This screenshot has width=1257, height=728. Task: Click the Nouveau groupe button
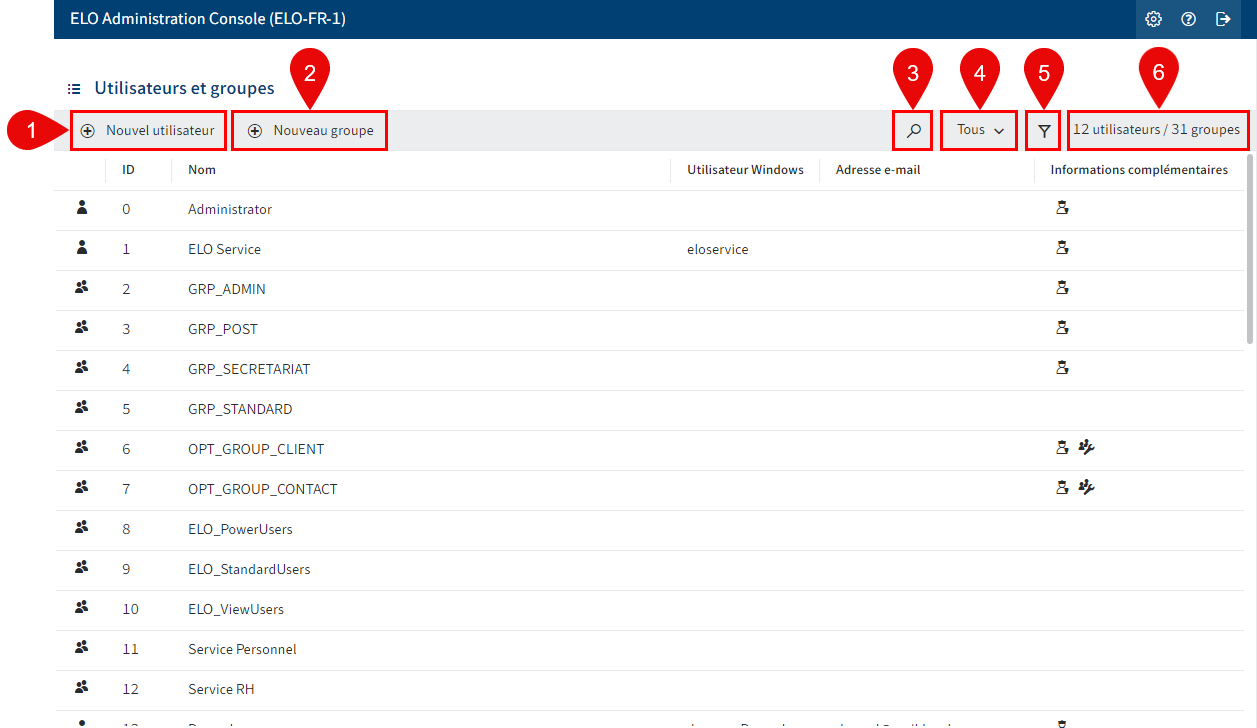click(x=309, y=130)
